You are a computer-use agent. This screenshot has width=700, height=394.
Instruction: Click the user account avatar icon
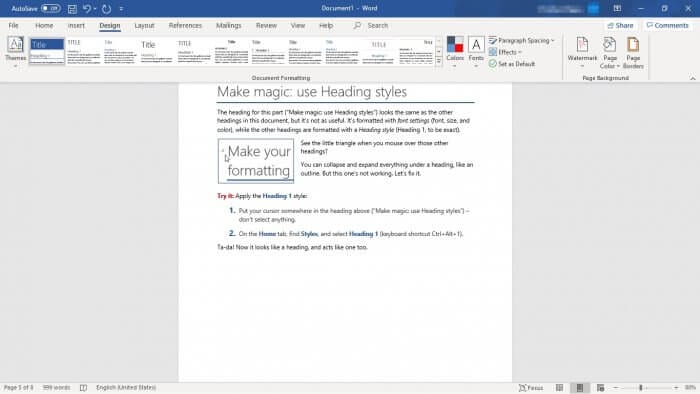click(x=593, y=8)
